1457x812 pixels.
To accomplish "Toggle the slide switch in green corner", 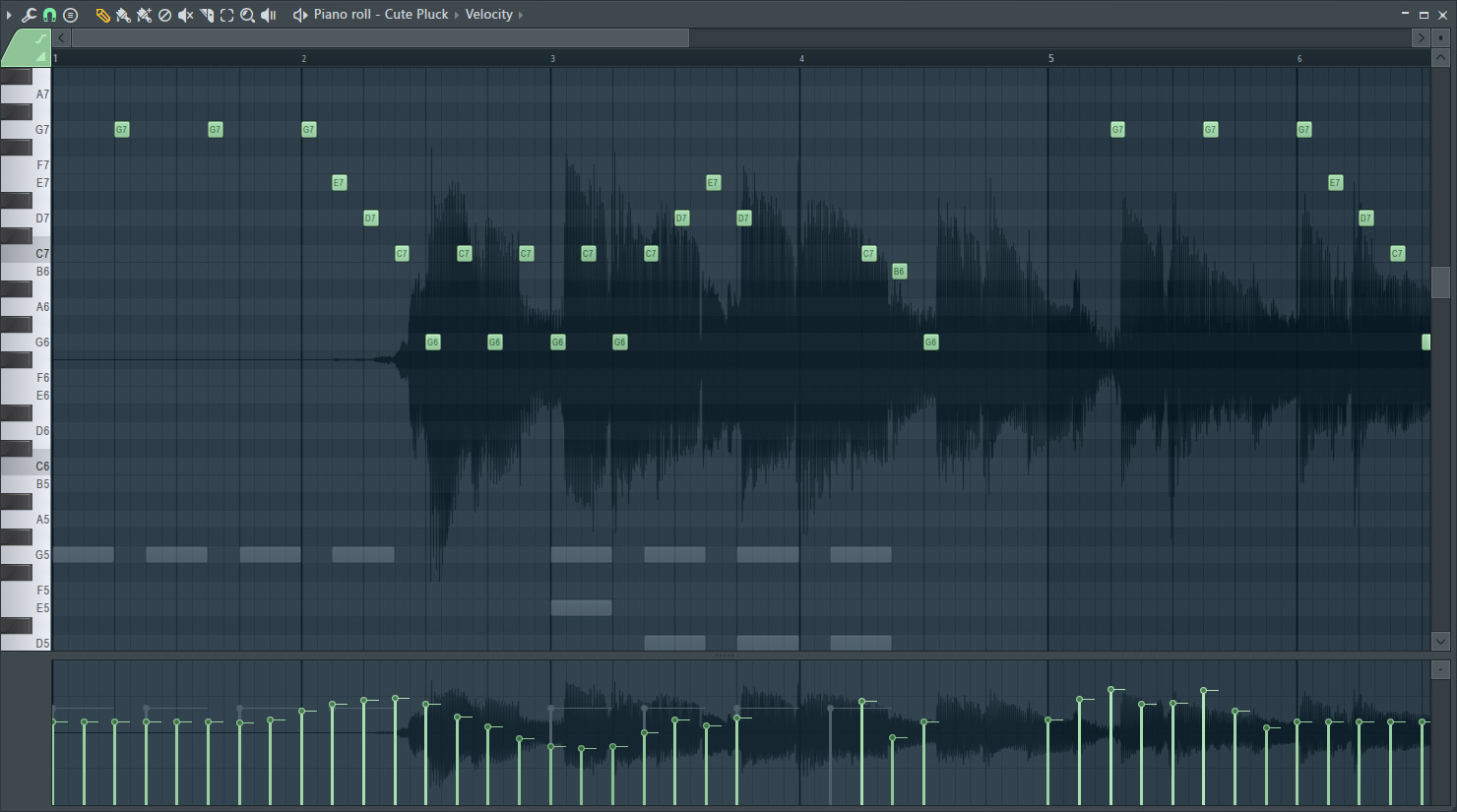I will click(40, 58).
